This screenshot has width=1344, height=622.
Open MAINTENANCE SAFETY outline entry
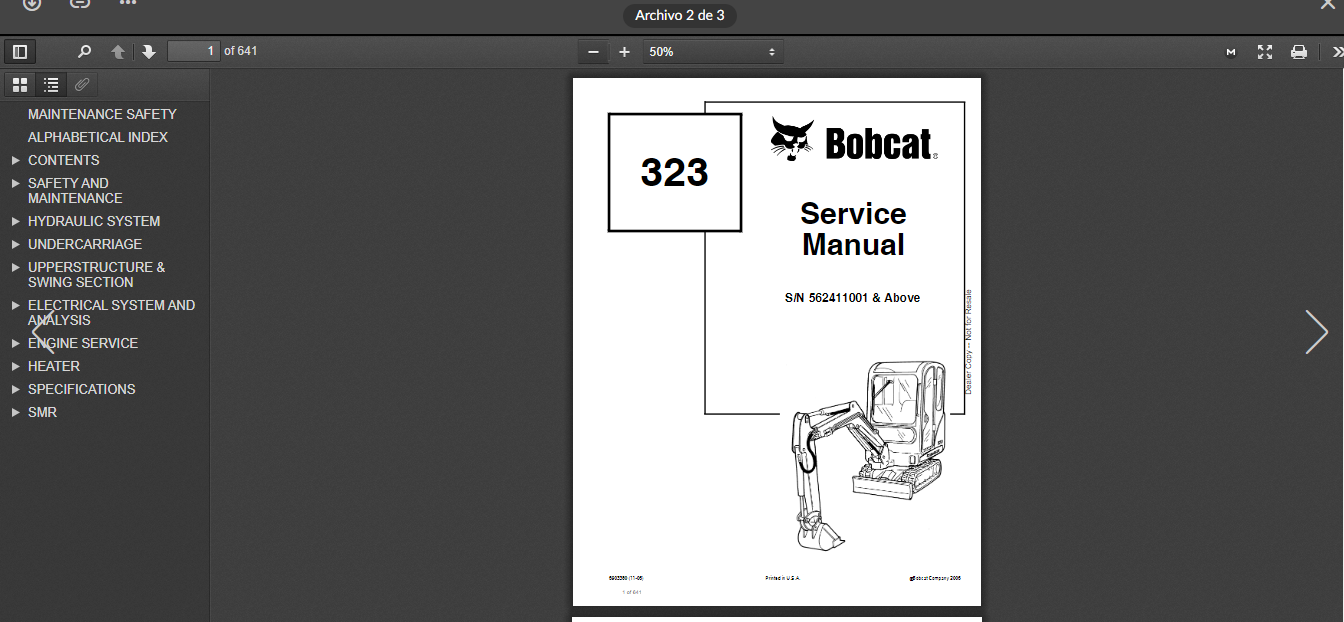click(102, 114)
